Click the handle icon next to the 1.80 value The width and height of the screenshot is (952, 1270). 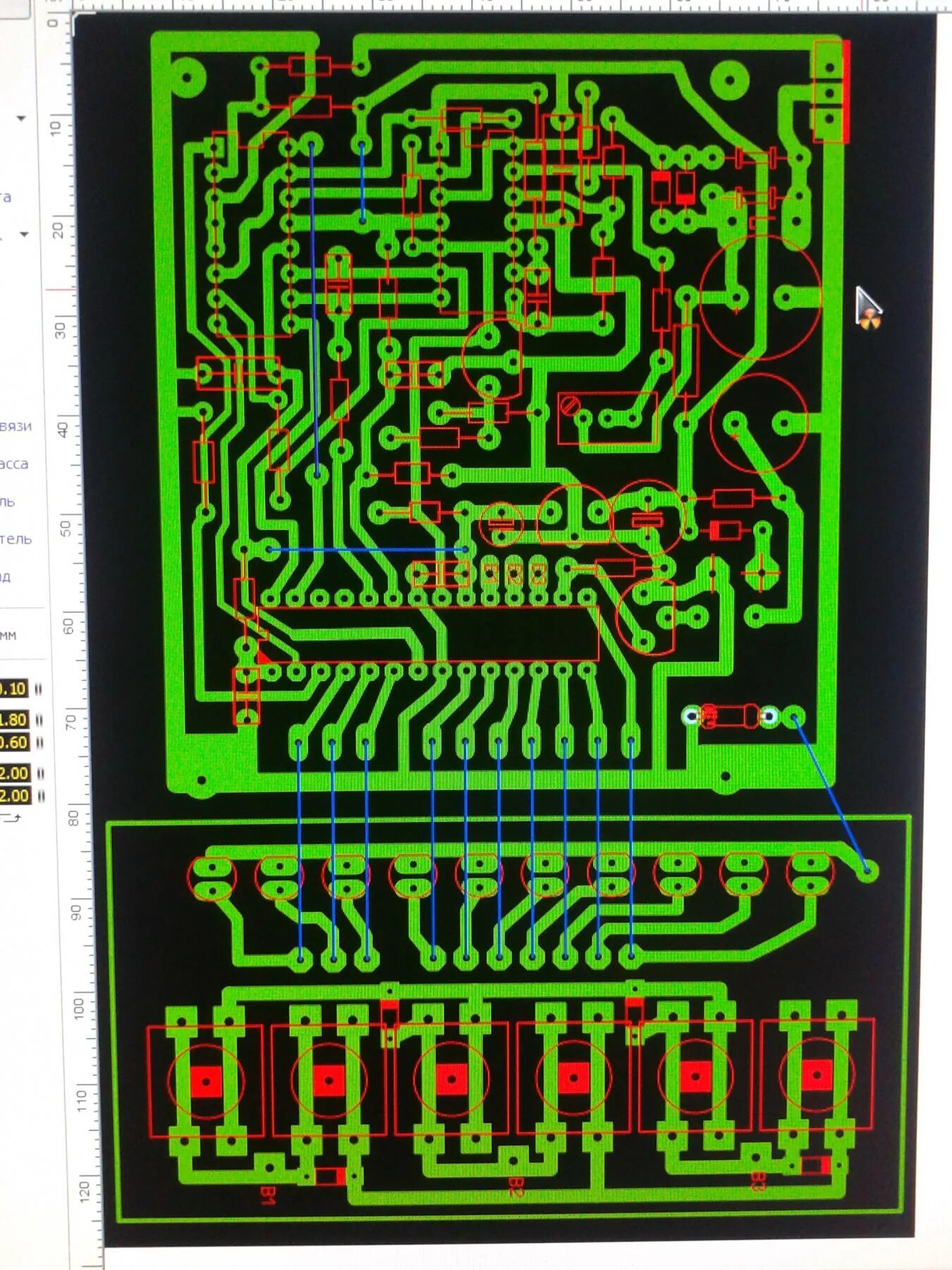coord(39,720)
